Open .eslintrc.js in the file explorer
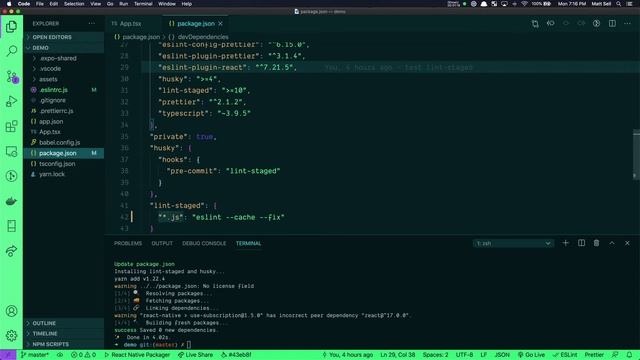 64,90
